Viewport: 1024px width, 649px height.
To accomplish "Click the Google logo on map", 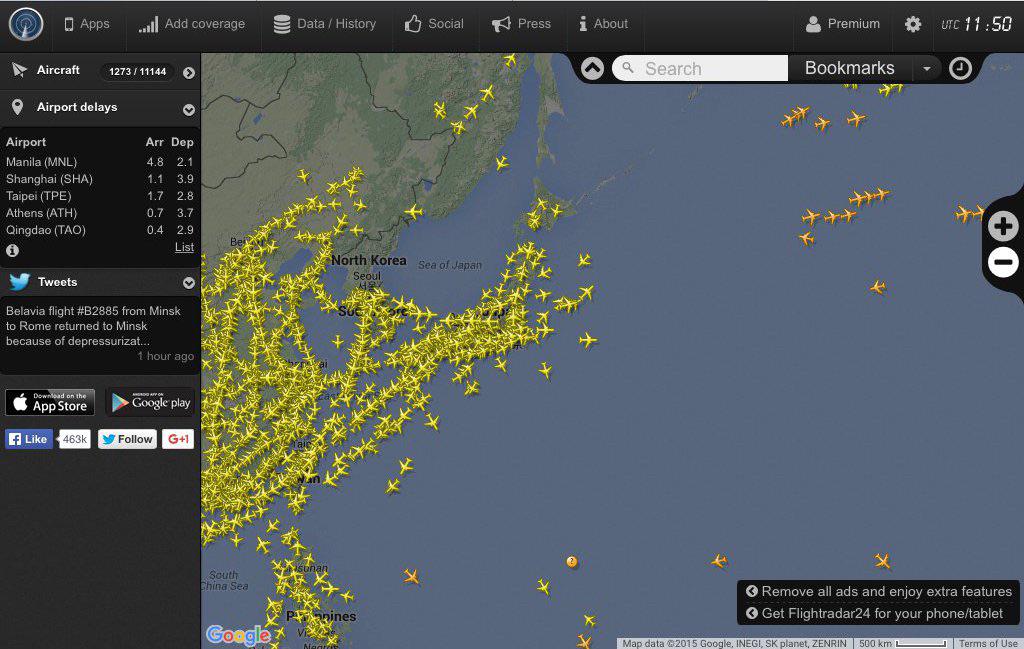I will click(x=238, y=635).
